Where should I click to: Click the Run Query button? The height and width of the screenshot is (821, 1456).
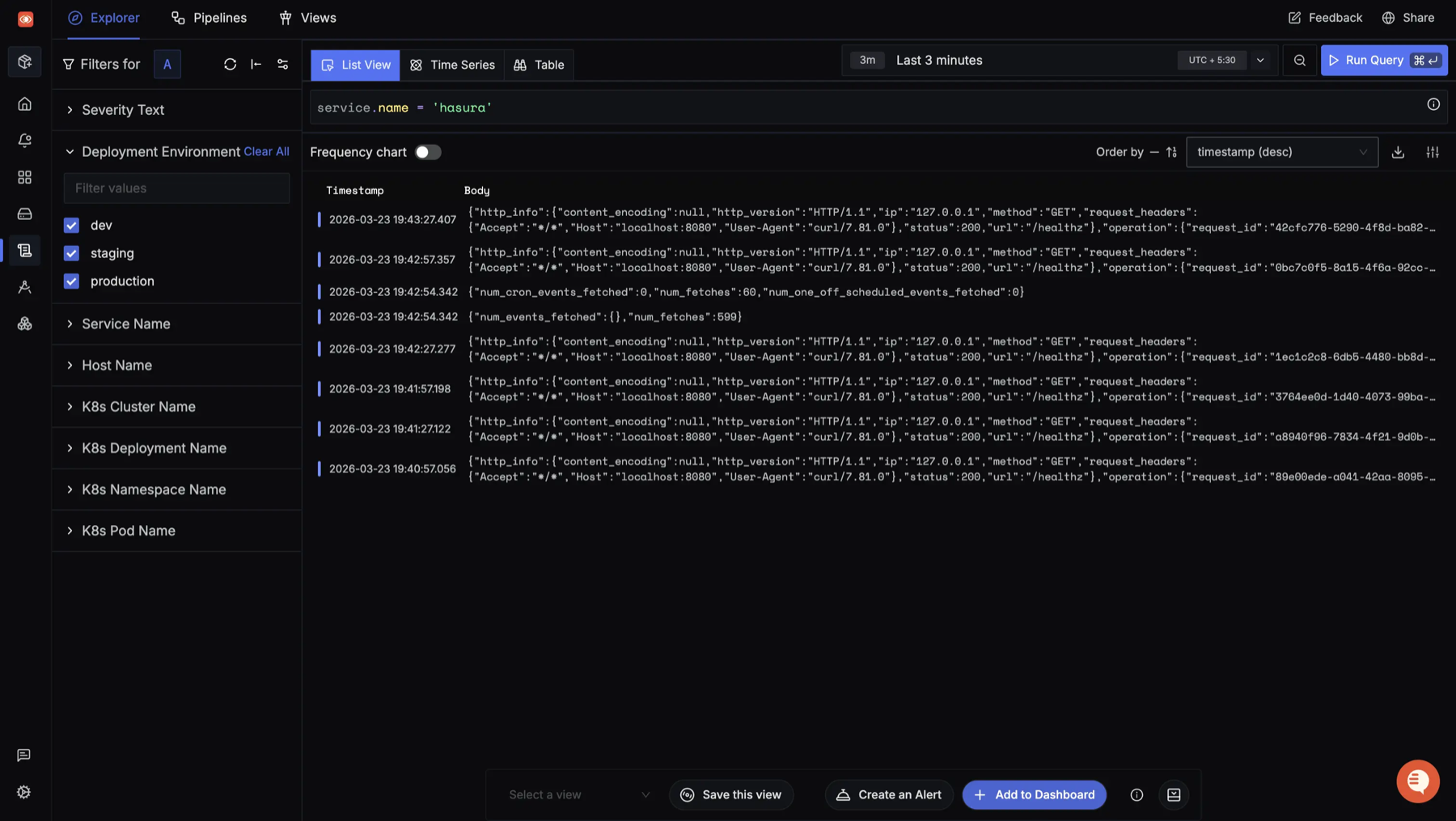click(x=1384, y=61)
